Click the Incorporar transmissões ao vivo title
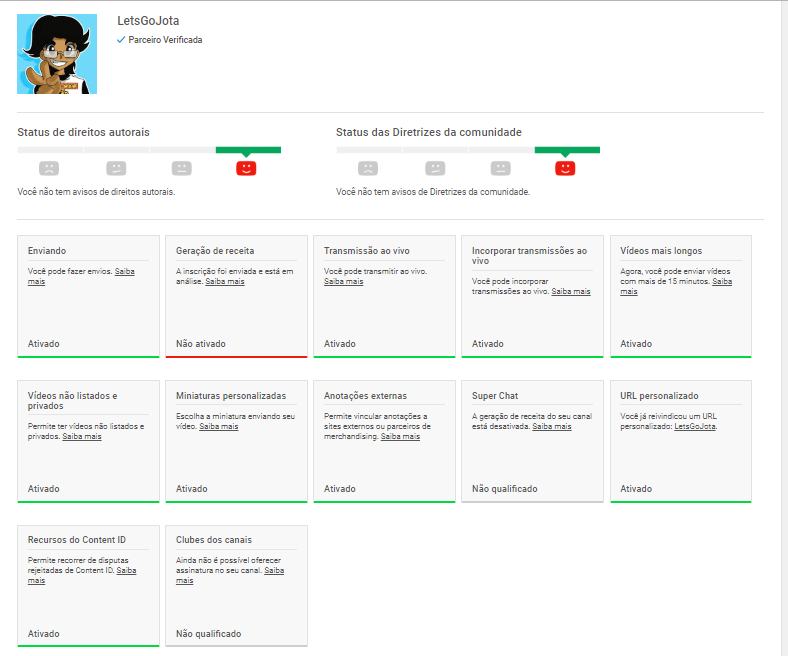Viewport: 788px width, 656px height. tap(529, 256)
